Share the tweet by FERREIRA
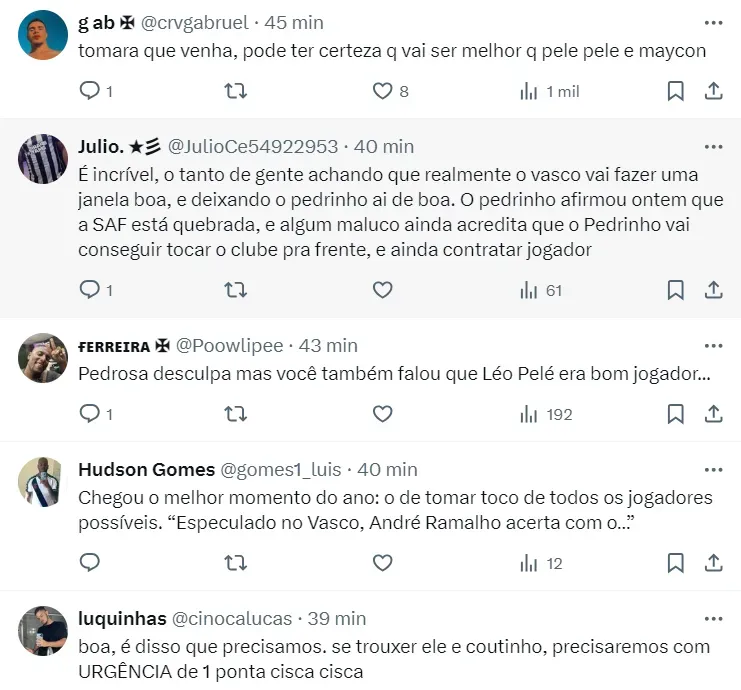 click(x=714, y=414)
